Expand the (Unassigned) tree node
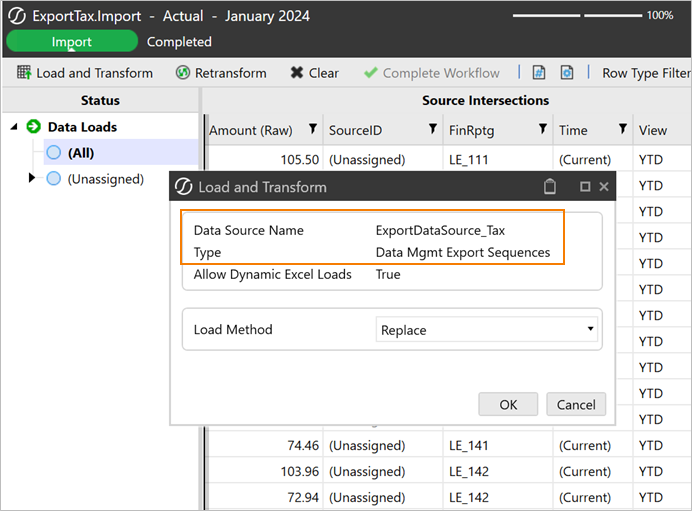The width and height of the screenshot is (692, 511). pos(32,178)
